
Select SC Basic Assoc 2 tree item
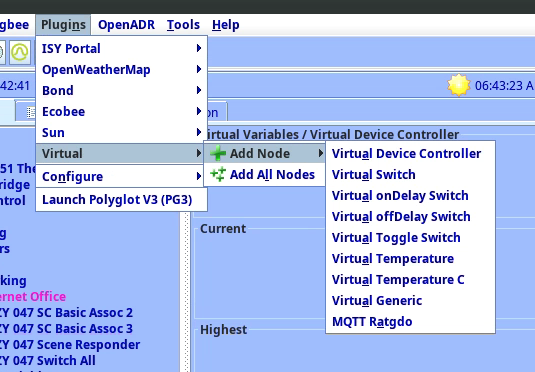[66, 313]
